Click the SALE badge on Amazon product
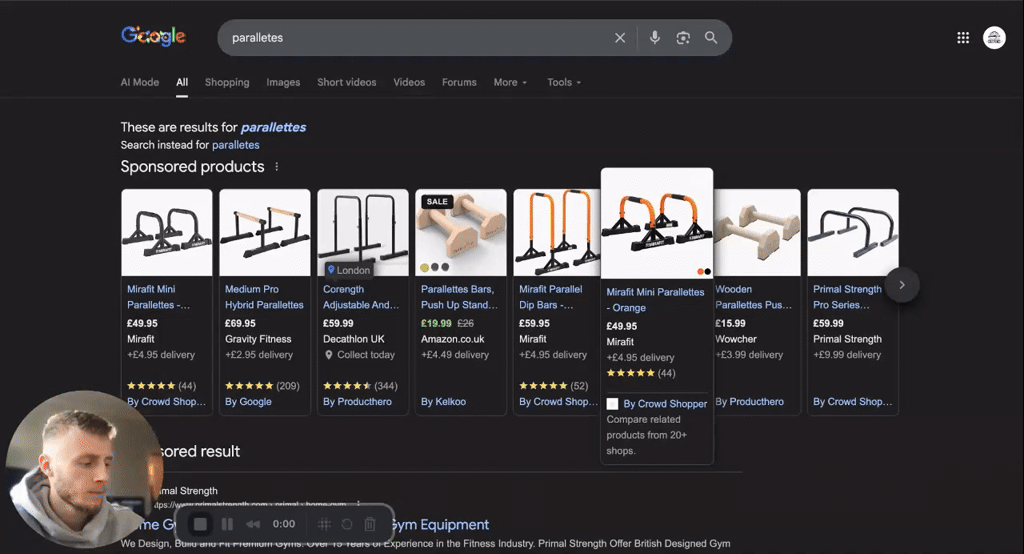This screenshot has width=1024, height=554. [x=437, y=201]
